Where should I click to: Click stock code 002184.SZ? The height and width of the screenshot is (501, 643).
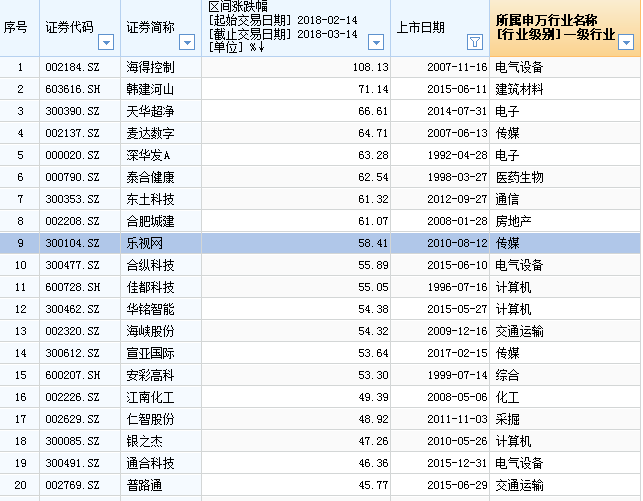pos(72,67)
